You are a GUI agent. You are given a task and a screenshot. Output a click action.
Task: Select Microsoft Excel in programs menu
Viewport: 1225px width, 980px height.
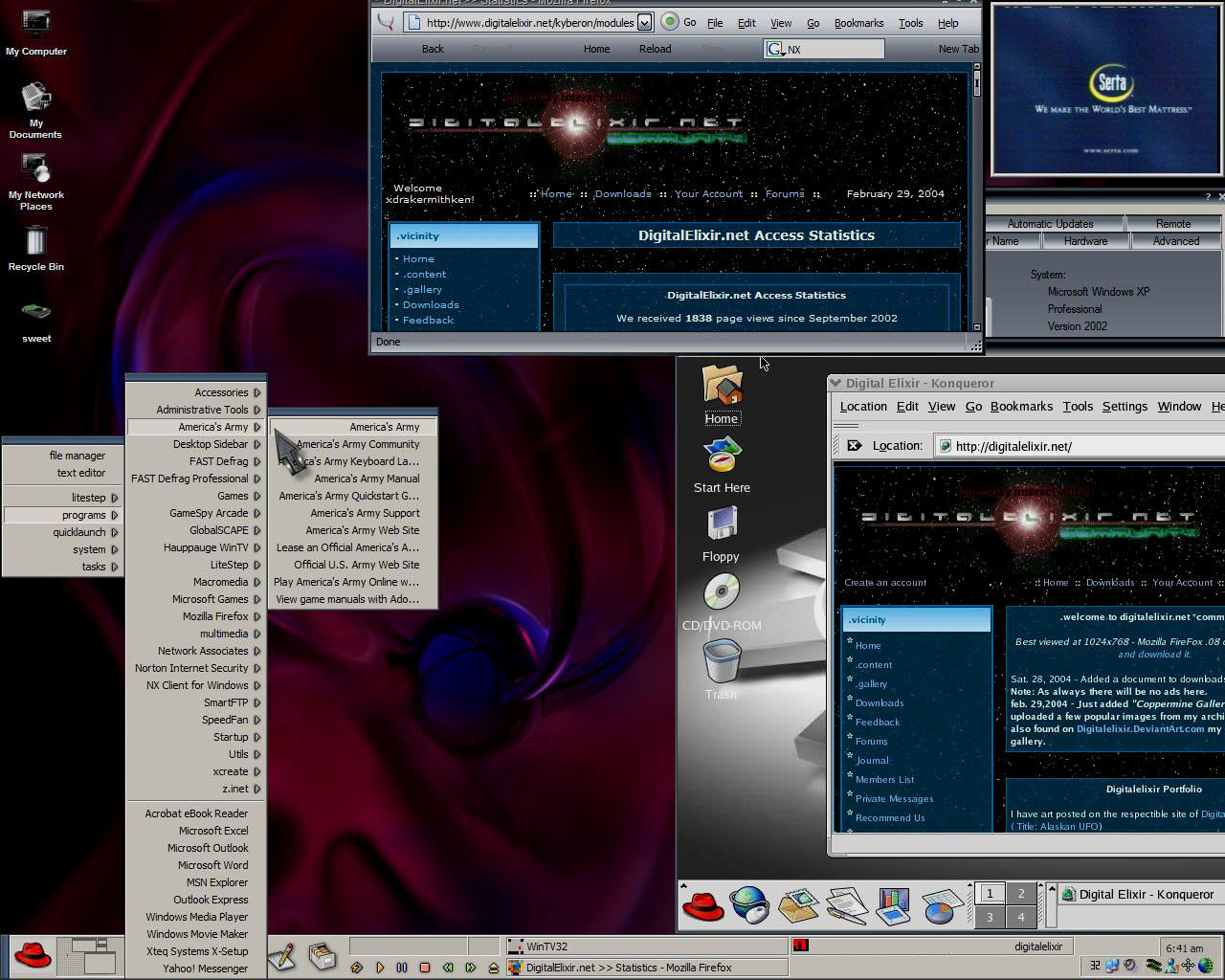pyautogui.click(x=196, y=831)
